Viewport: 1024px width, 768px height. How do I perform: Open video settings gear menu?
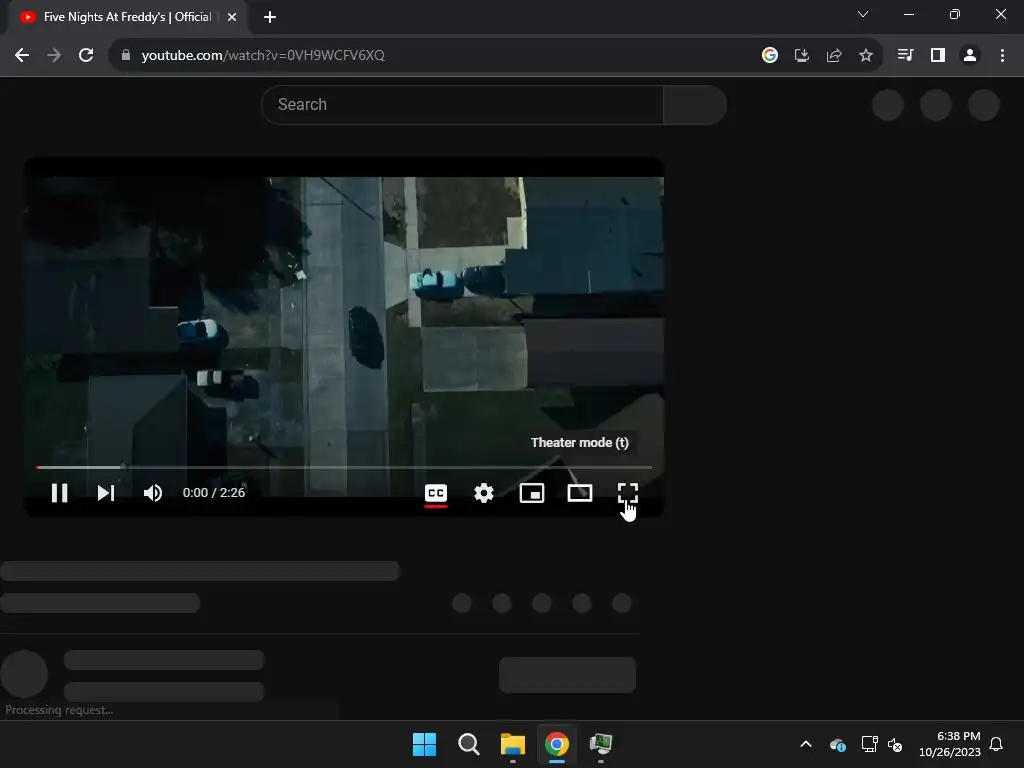click(x=484, y=493)
